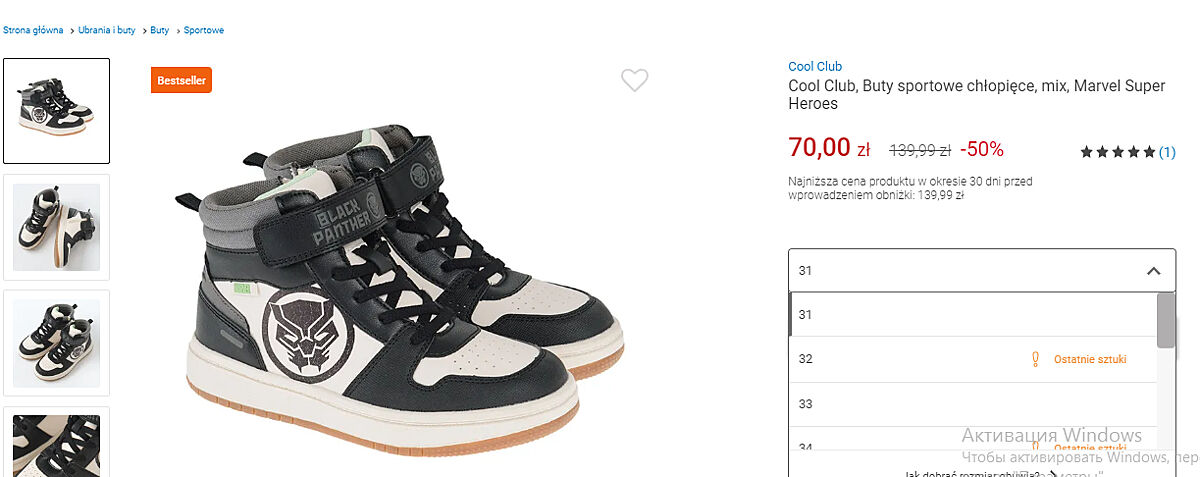This screenshot has height=477, width=1200.
Task: Select size 31 from the list
Action: (805, 315)
